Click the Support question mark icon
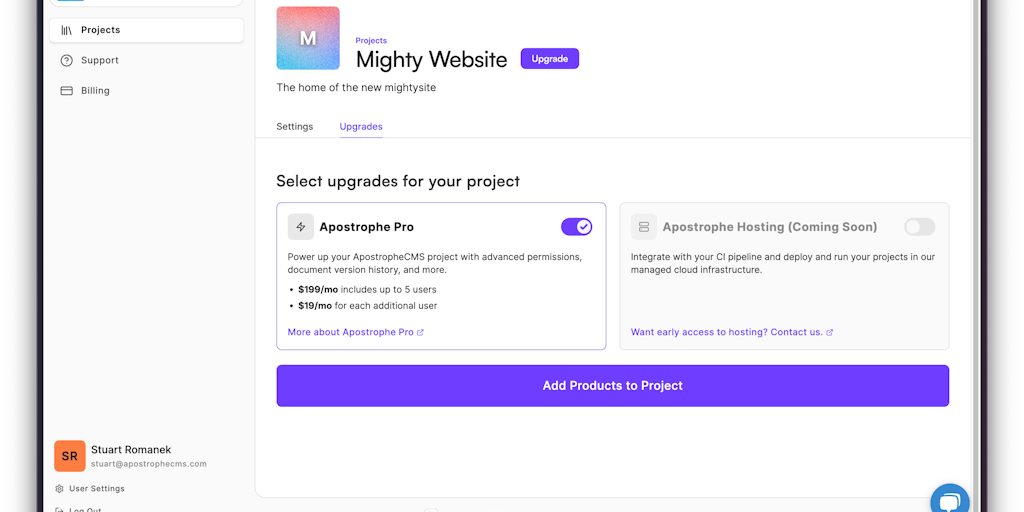Viewport: 1024px width, 512px height. (x=67, y=60)
